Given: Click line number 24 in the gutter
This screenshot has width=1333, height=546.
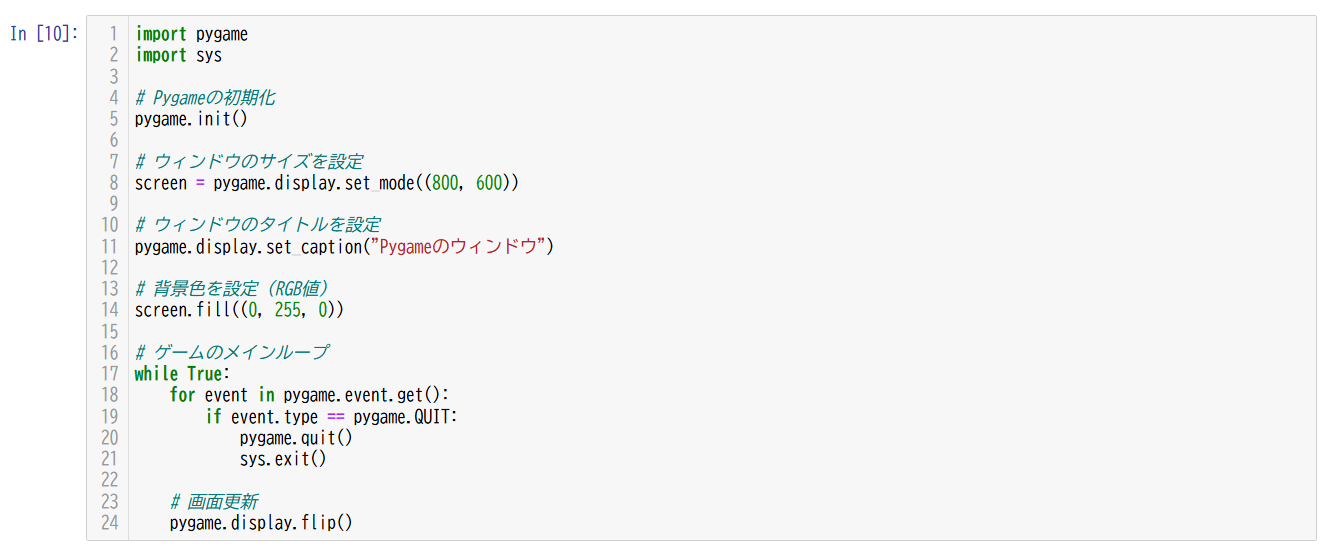Looking at the screenshot, I should [x=109, y=523].
